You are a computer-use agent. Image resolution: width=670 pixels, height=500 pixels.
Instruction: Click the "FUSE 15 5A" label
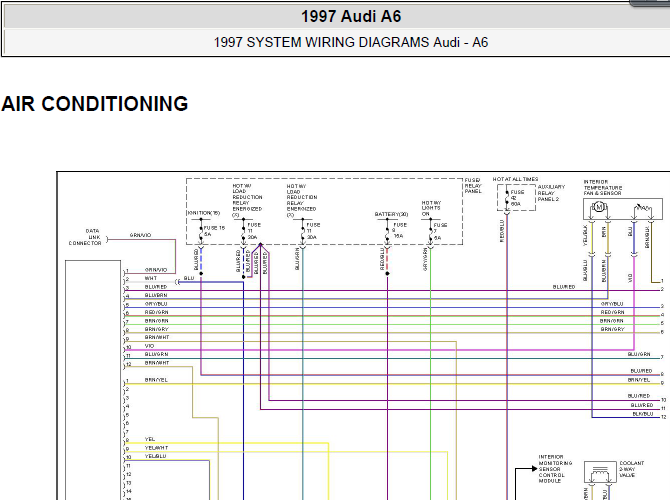coord(214,231)
